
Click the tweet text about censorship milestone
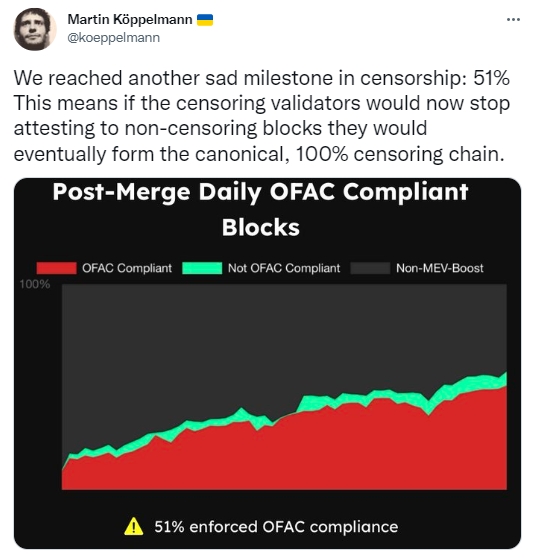tap(262, 116)
